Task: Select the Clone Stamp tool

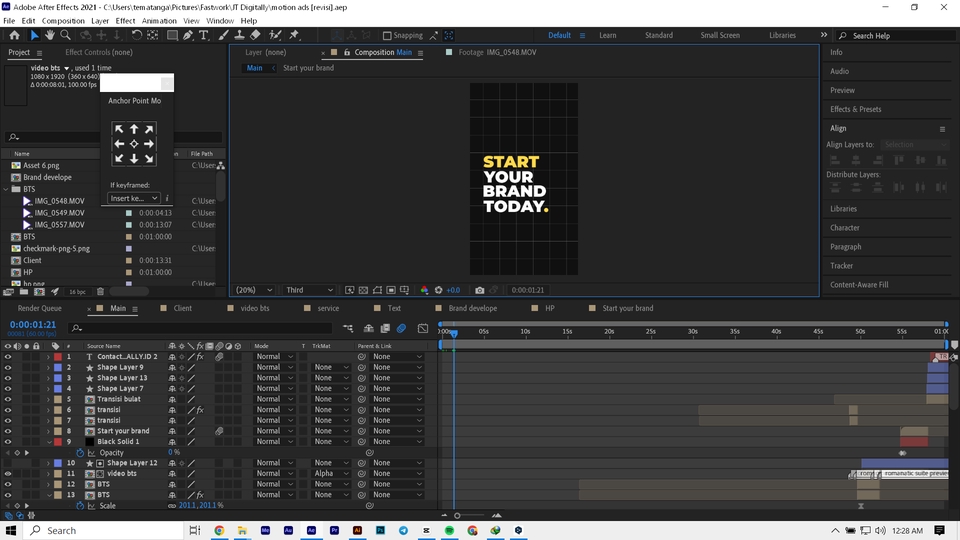Action: click(239, 36)
